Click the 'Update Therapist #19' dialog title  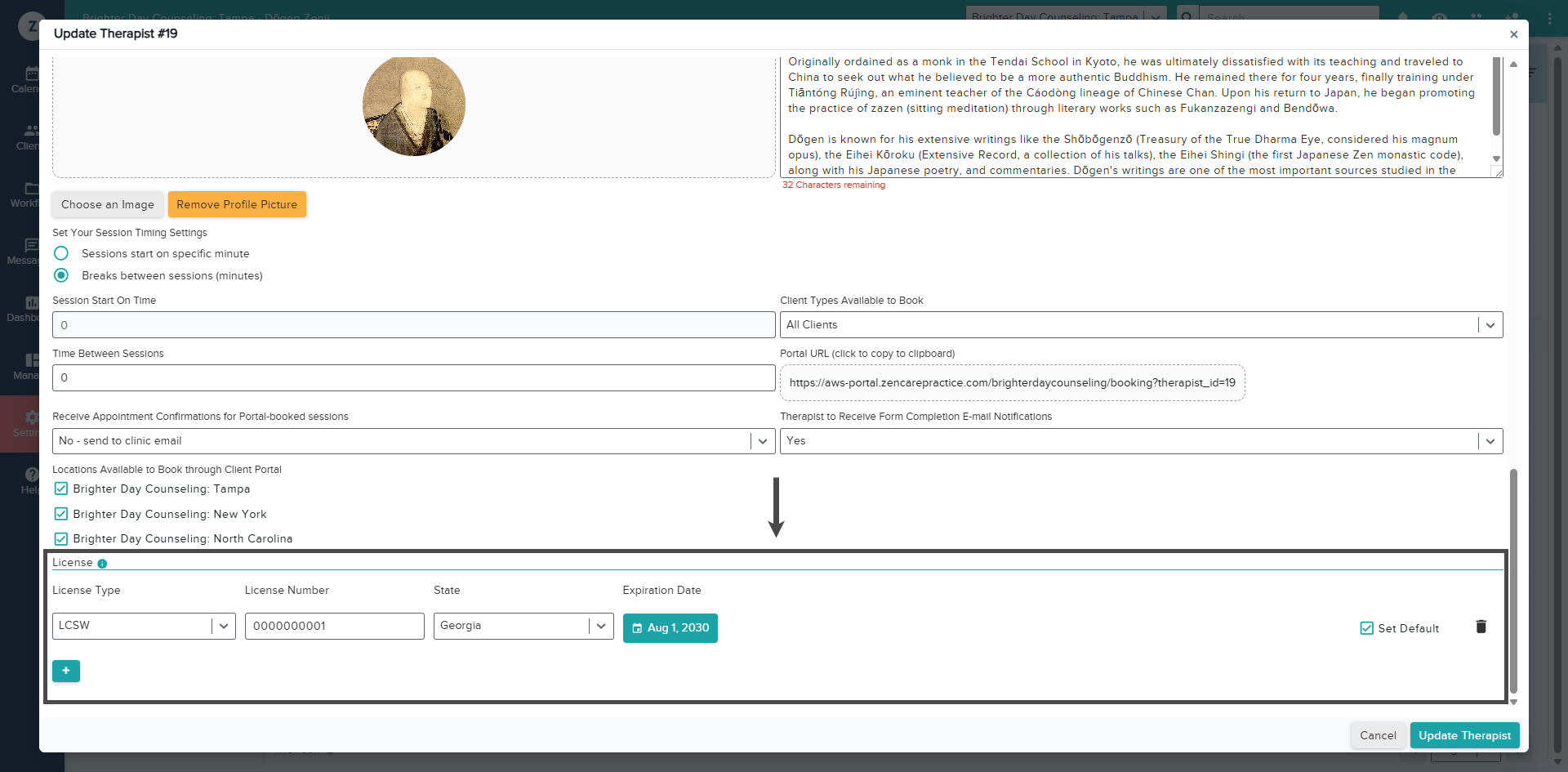click(x=115, y=33)
